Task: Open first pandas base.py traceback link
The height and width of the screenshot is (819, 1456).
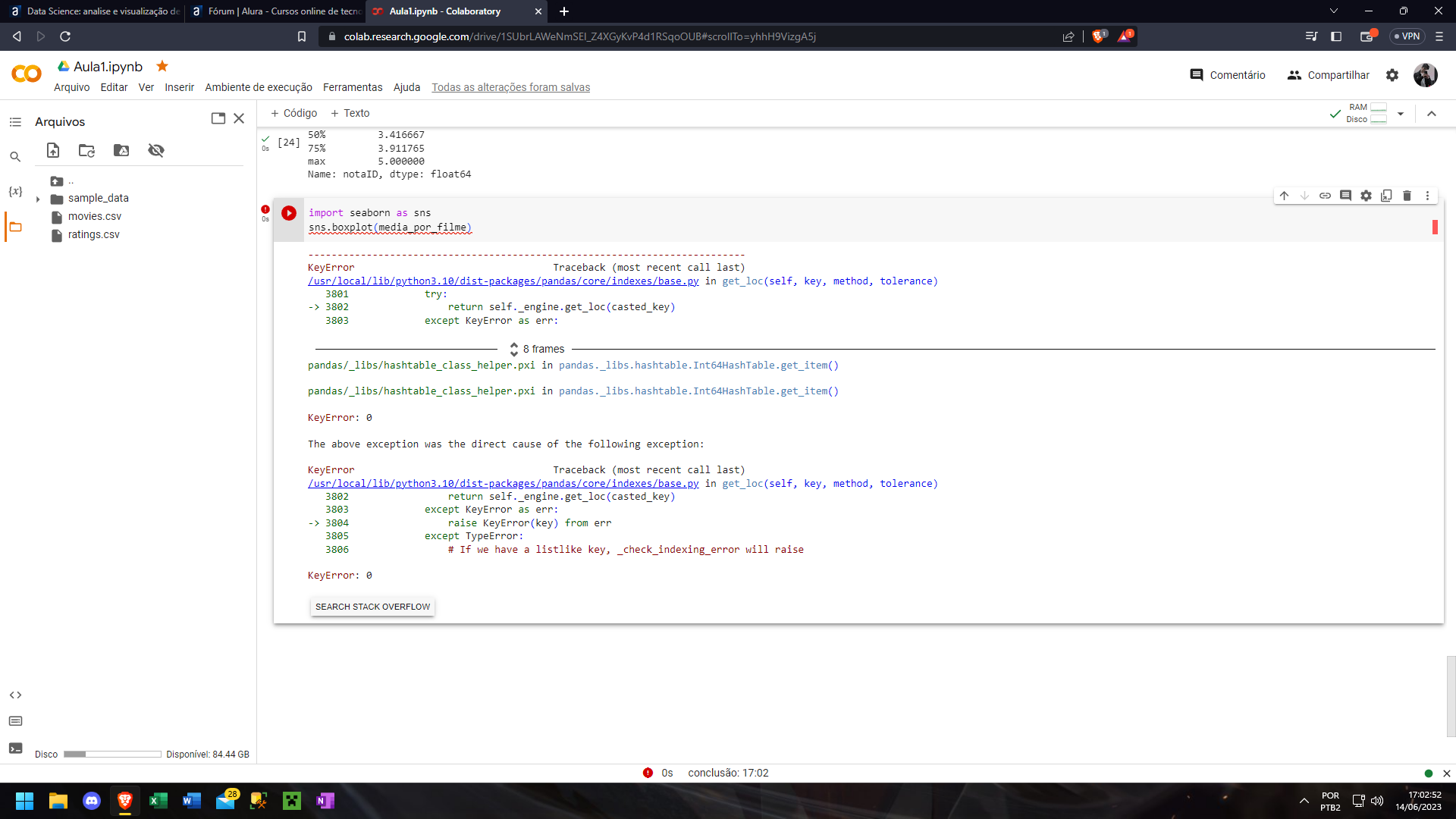Action: 504,281
